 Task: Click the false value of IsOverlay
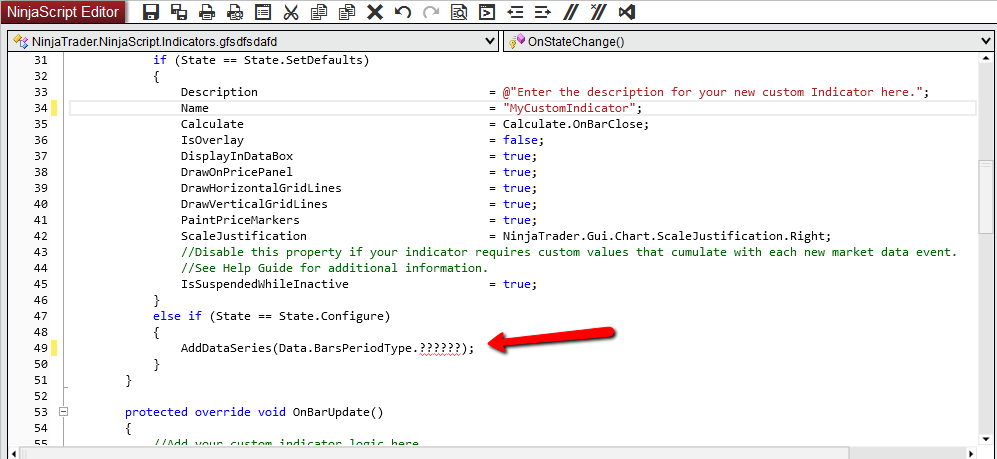pyautogui.click(x=519, y=140)
